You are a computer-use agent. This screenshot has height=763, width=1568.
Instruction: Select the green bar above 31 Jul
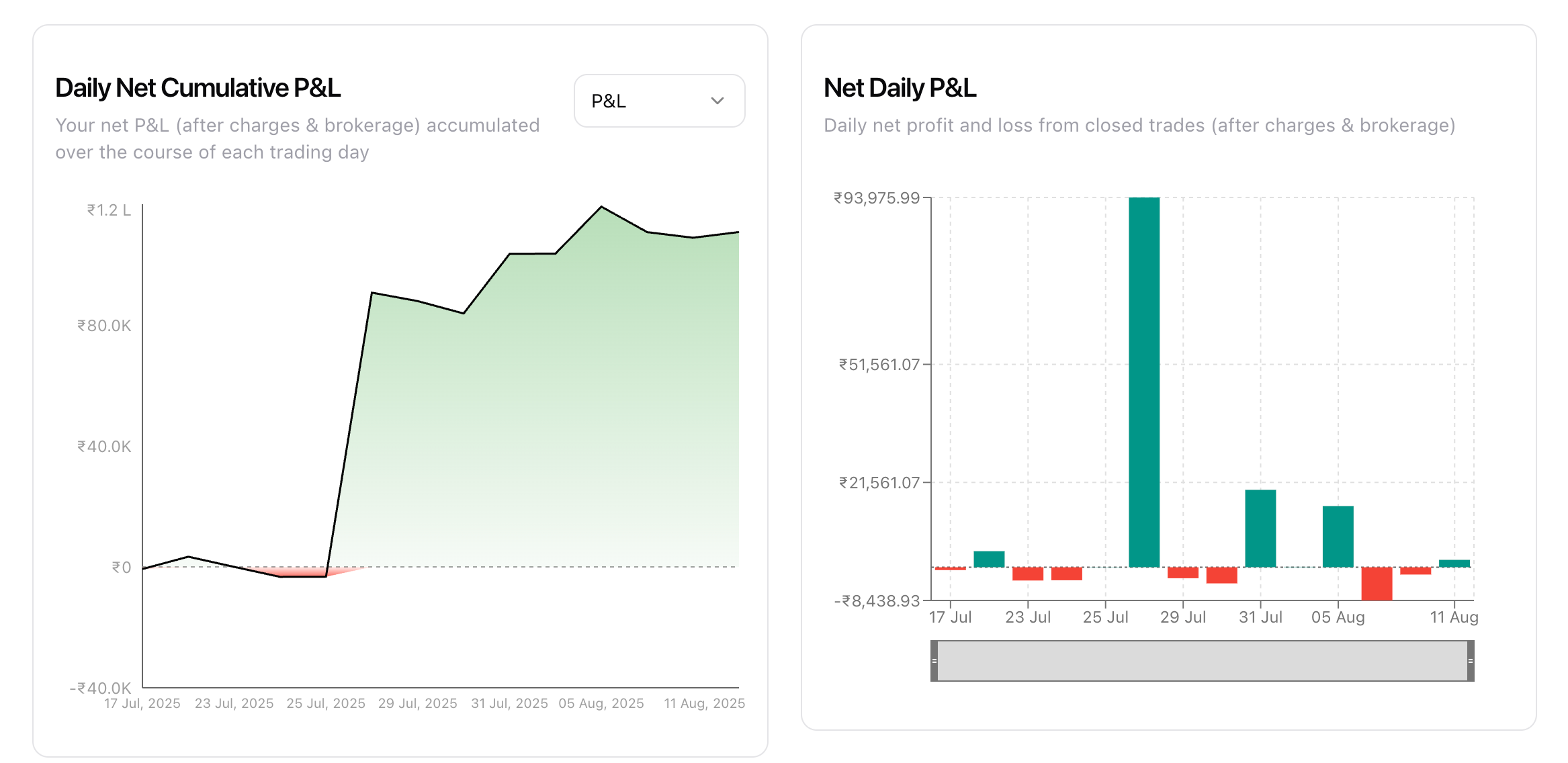[x=1260, y=529]
